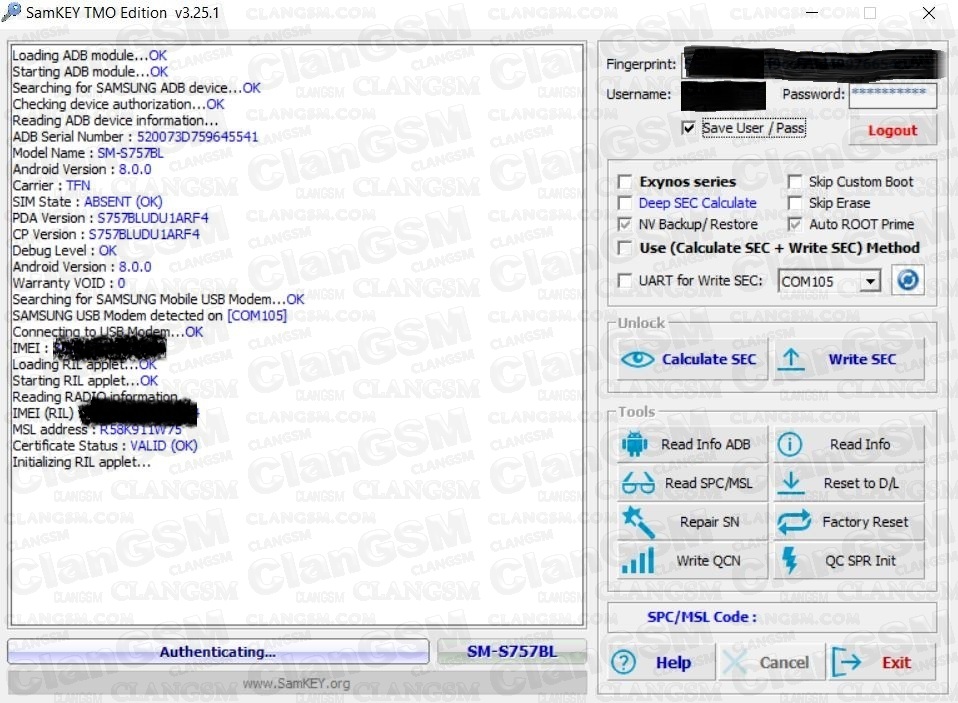Toggle the Save User / Pass checkbox
The image size is (958, 703).
coord(688,128)
